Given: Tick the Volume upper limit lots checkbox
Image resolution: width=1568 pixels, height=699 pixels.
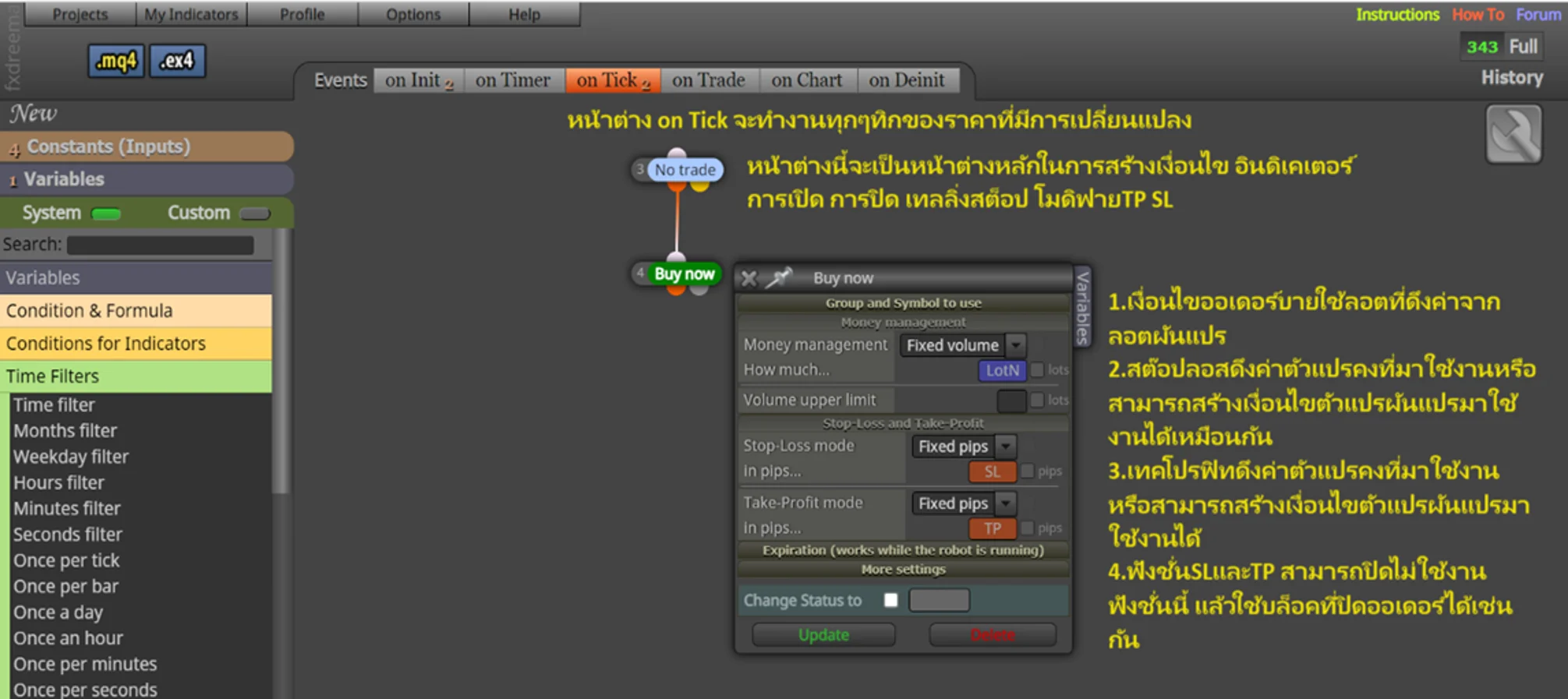Looking at the screenshot, I should [x=1037, y=400].
